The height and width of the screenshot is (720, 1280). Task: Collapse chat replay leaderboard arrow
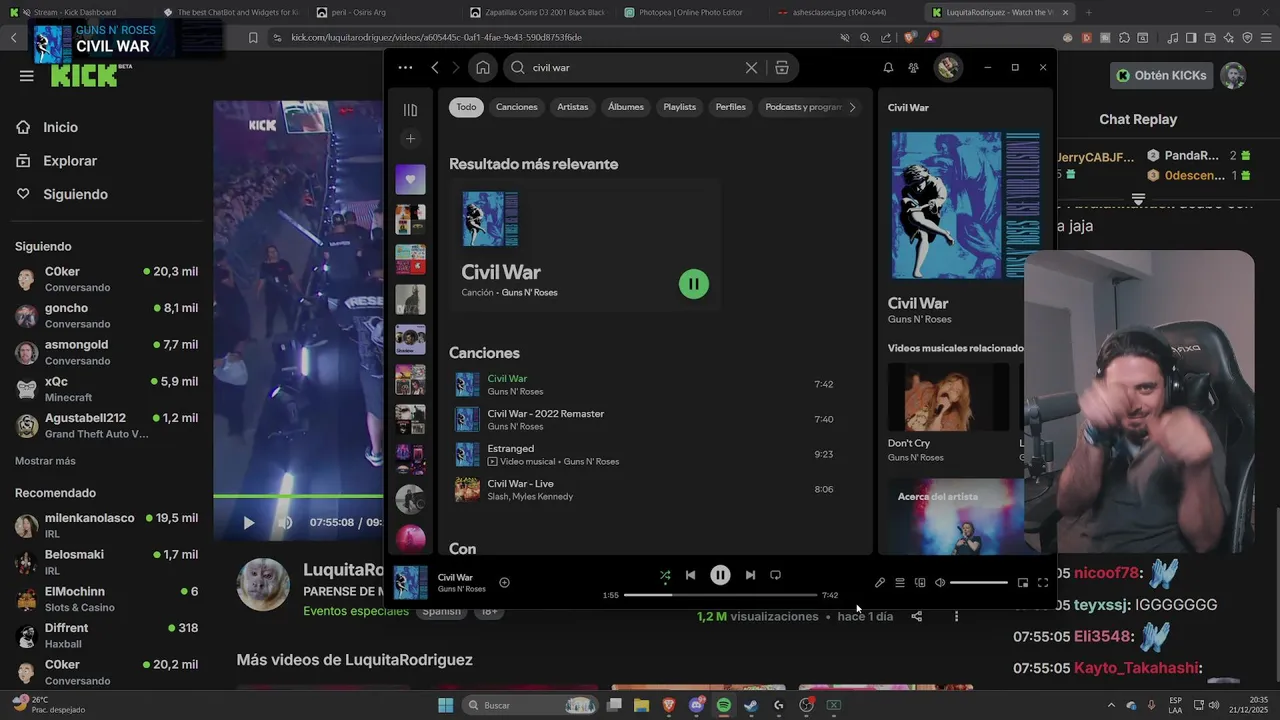point(1138,199)
